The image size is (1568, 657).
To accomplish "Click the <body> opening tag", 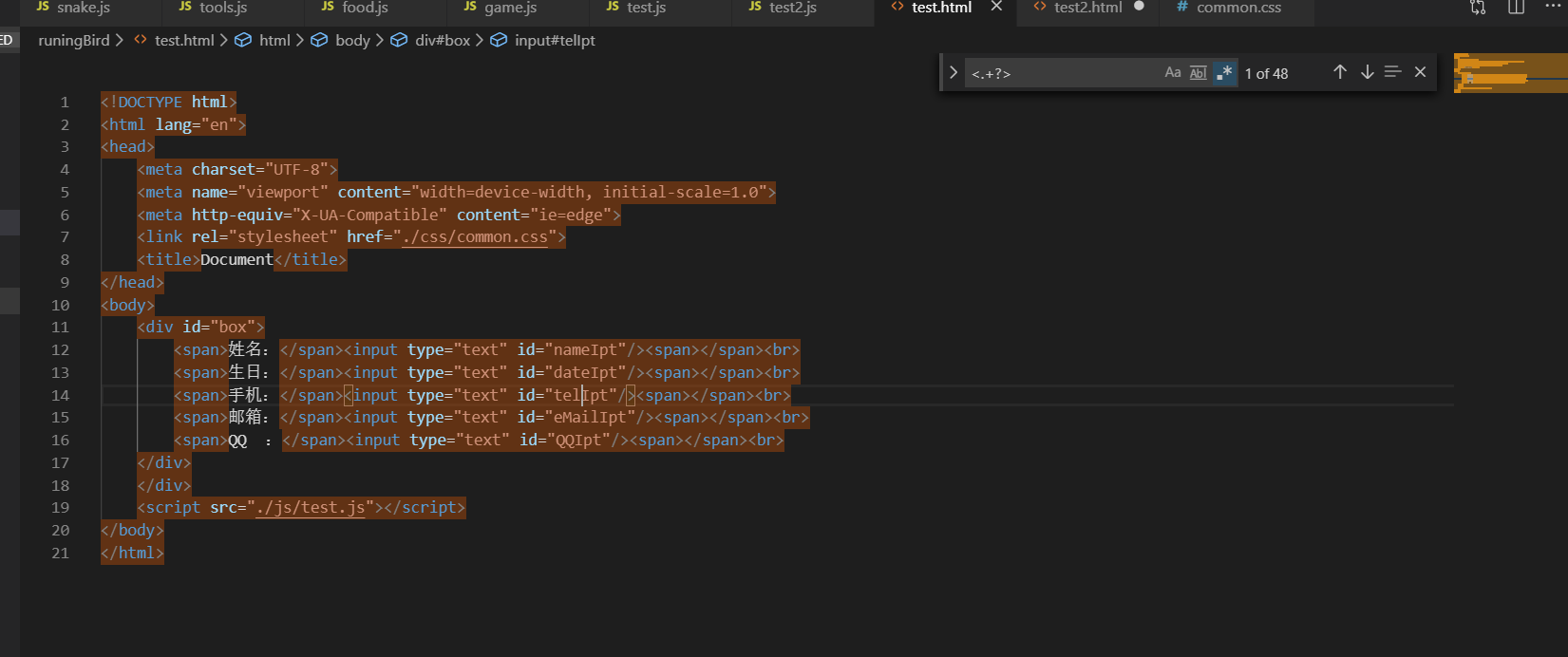I will point(127,305).
